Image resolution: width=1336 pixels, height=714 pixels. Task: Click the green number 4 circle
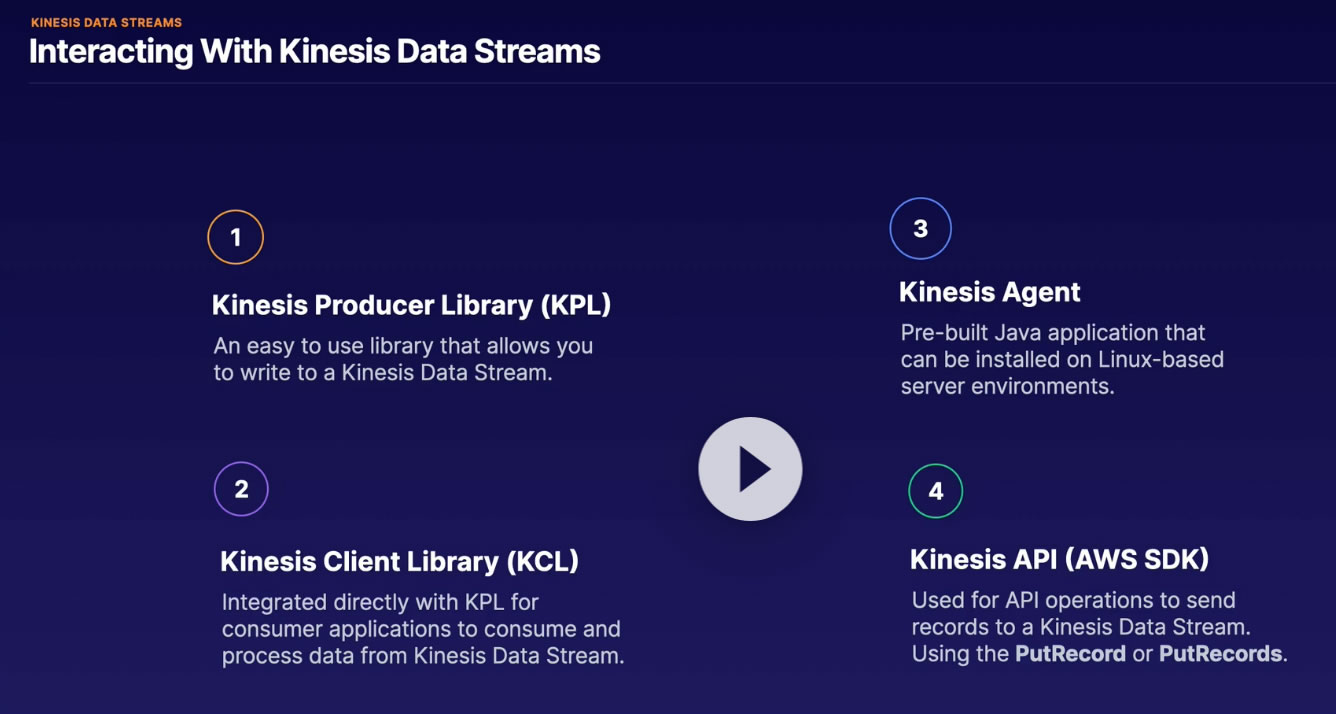tap(935, 491)
